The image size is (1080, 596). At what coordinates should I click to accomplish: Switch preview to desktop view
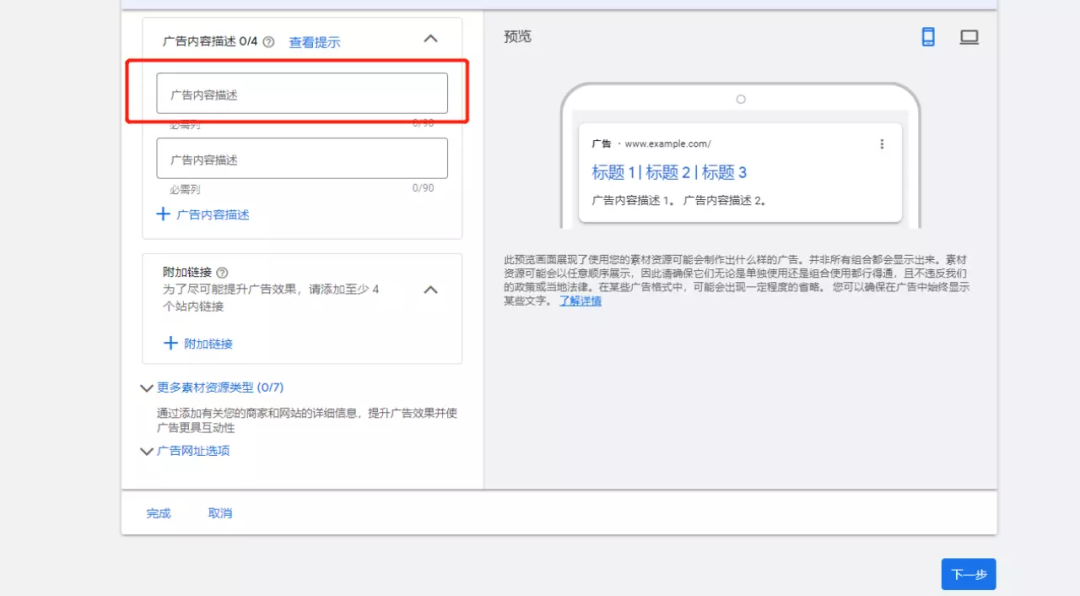coord(968,36)
